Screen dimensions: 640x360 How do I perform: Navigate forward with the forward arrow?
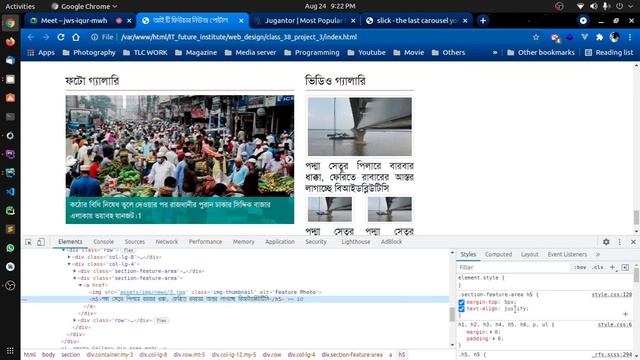[x=46, y=37]
